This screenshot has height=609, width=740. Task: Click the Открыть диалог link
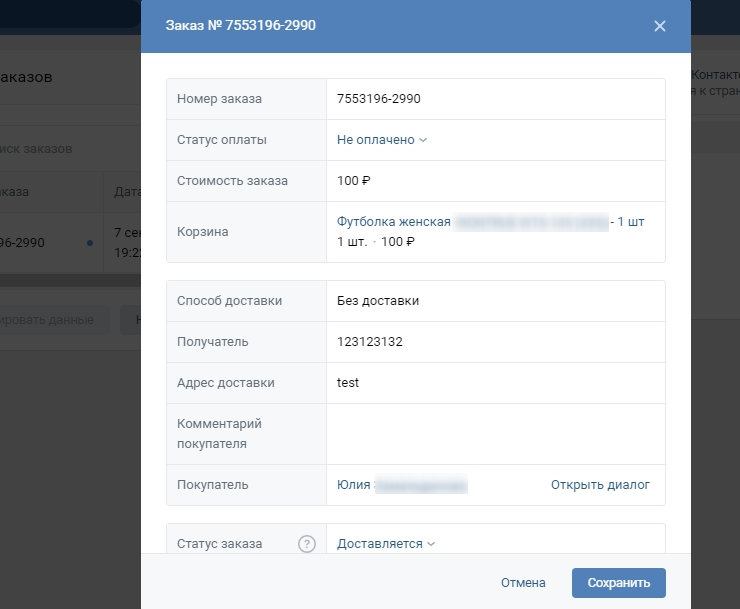[600, 485]
